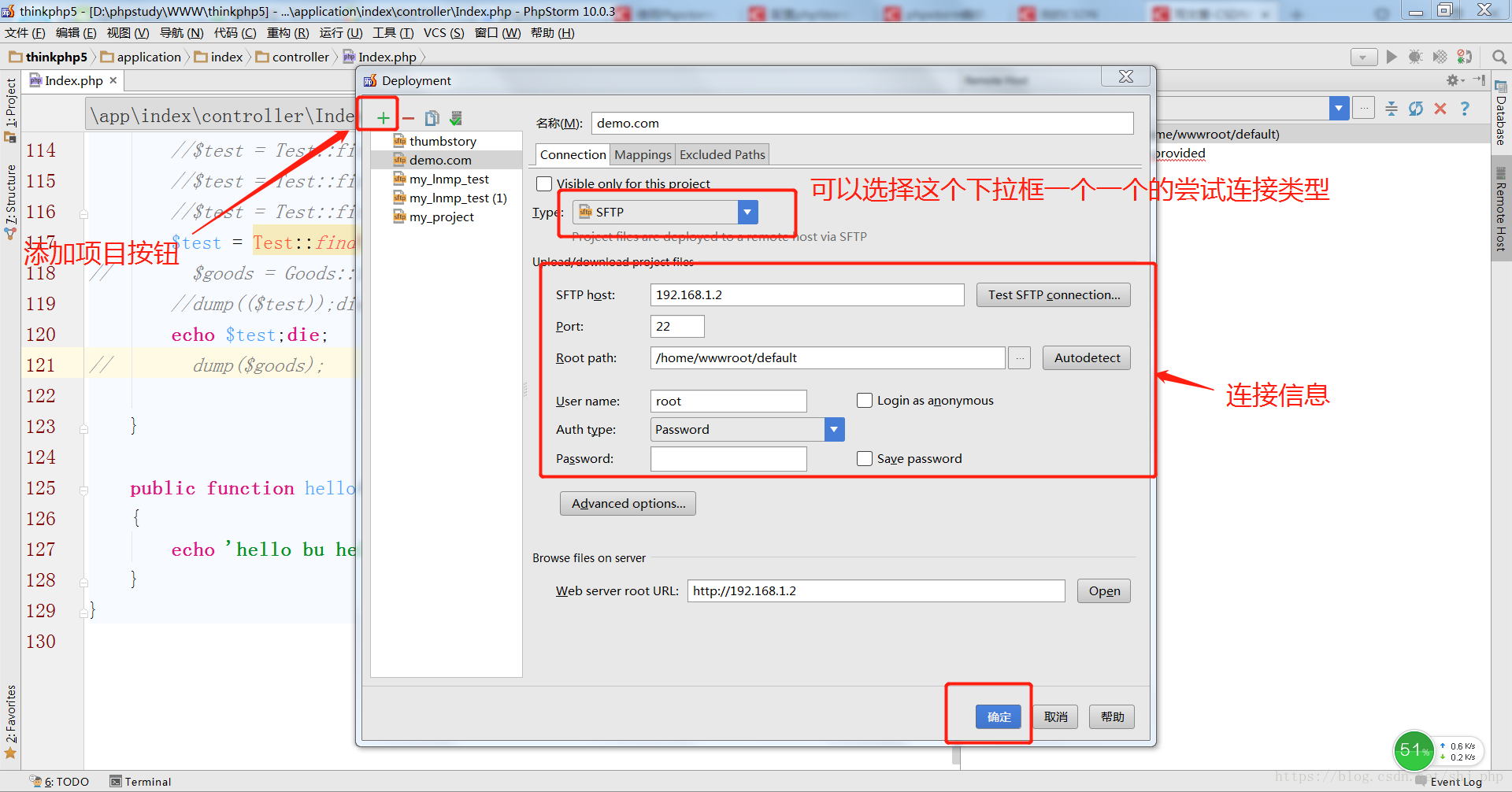Open the 工具 (T) menu
Screen dimensions: 1512x792
tap(393, 32)
